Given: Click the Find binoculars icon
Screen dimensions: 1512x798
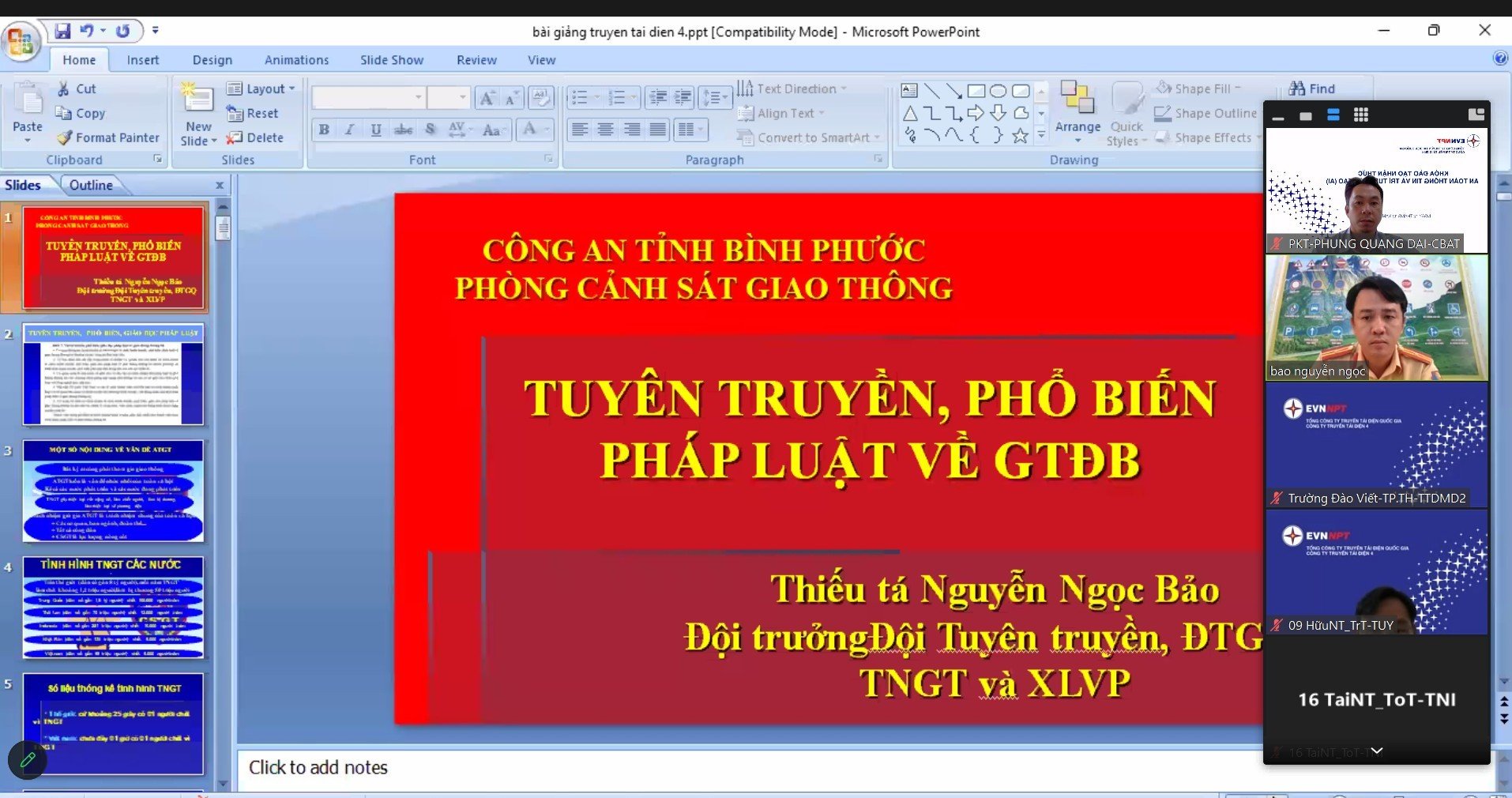Looking at the screenshot, I should click(x=1297, y=88).
